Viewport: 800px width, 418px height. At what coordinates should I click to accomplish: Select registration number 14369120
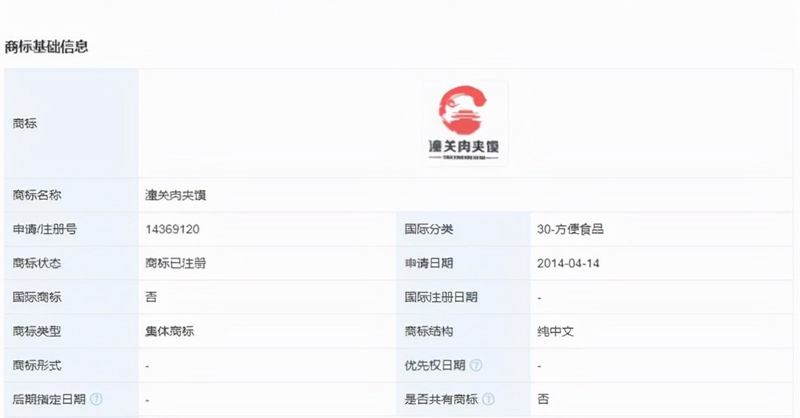[x=172, y=229]
